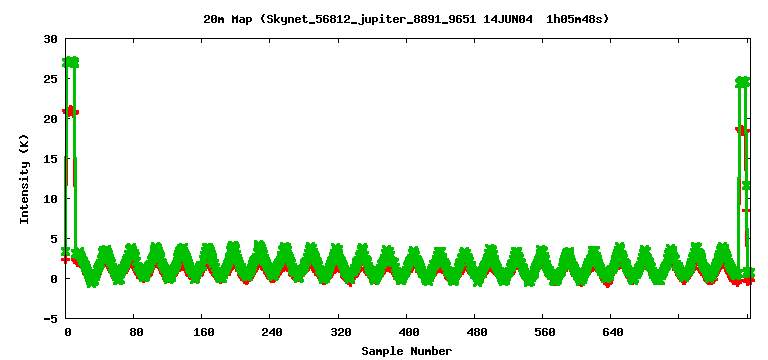Click the Sample Number x-axis label

(407, 351)
